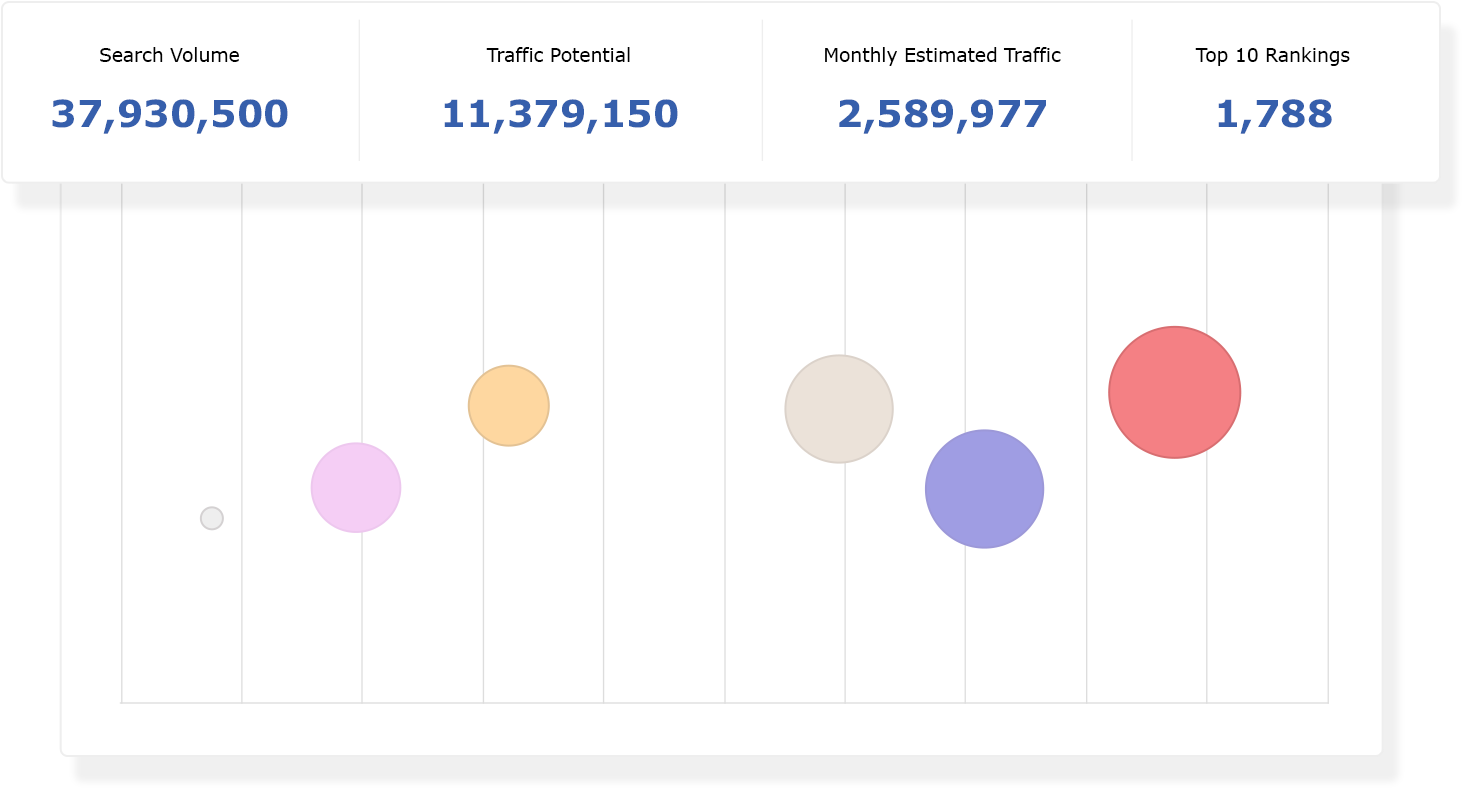1462x788 pixels.
Task: Click the purple bubble in the chart
Action: pos(984,489)
